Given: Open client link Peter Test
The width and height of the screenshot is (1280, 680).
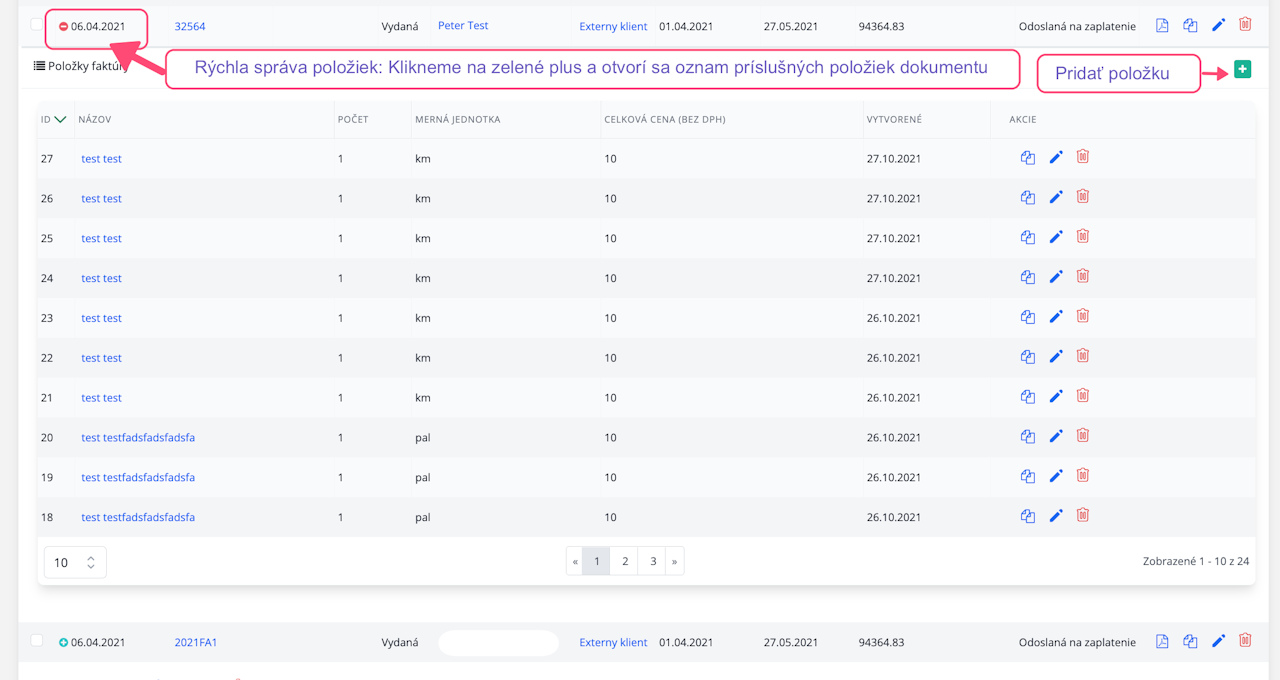Looking at the screenshot, I should tap(463, 26).
